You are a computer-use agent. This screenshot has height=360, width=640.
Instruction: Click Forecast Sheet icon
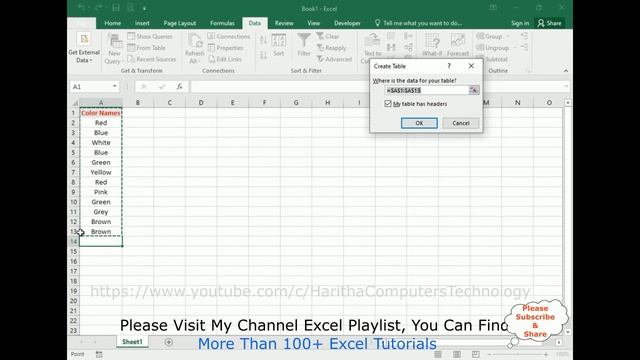458,45
